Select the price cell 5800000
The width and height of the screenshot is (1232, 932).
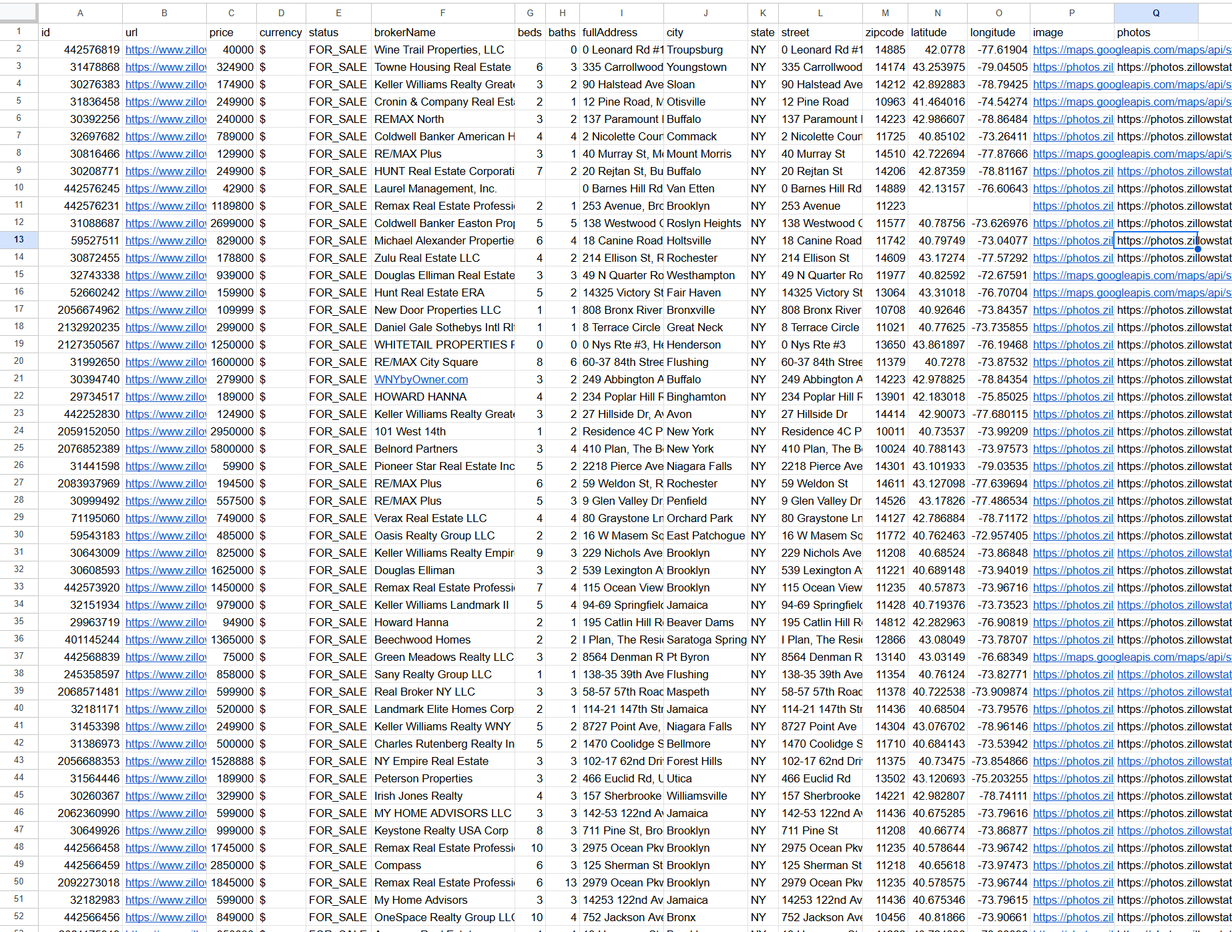point(231,449)
